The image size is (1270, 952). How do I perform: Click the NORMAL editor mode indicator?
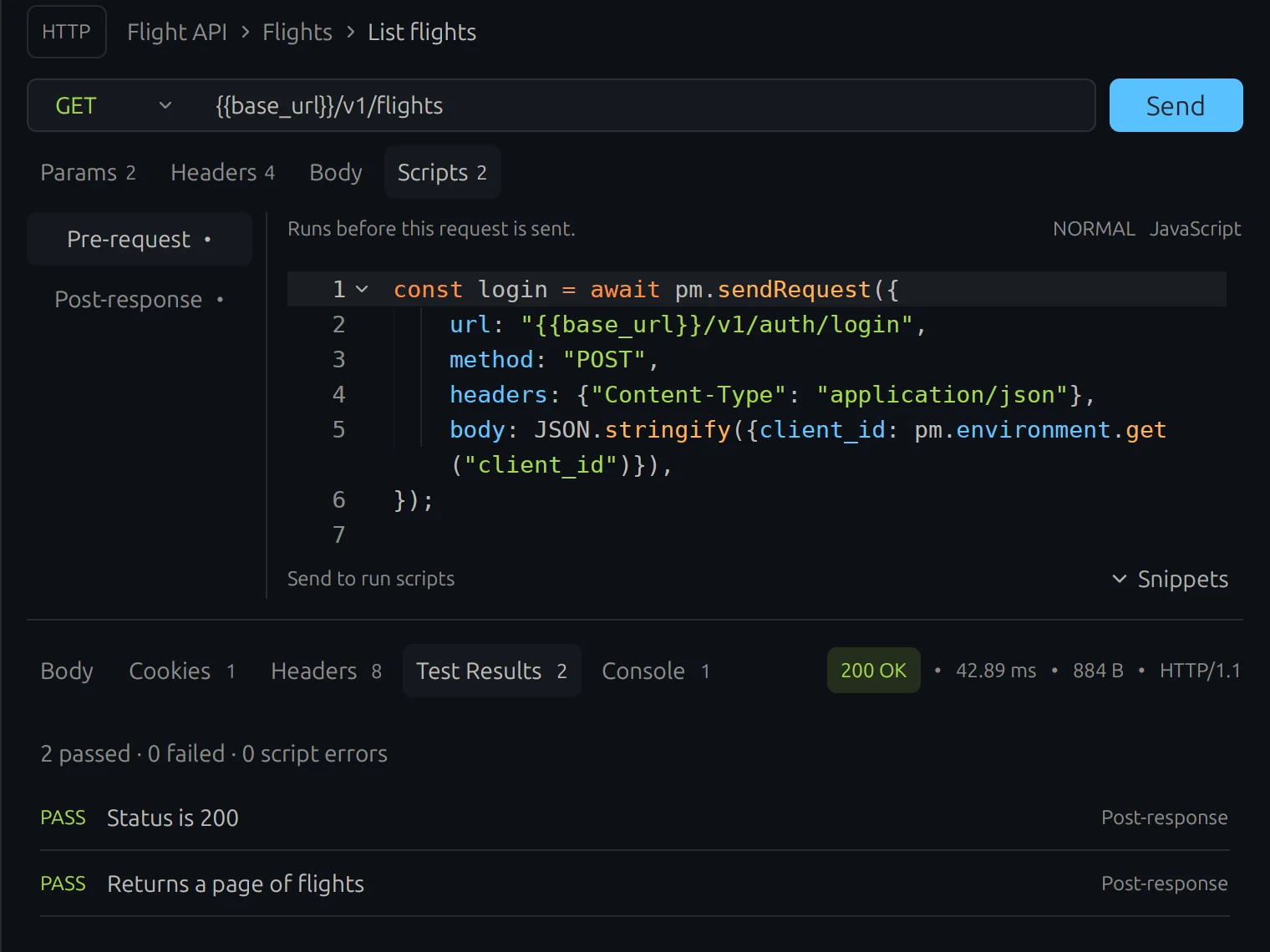click(1094, 229)
